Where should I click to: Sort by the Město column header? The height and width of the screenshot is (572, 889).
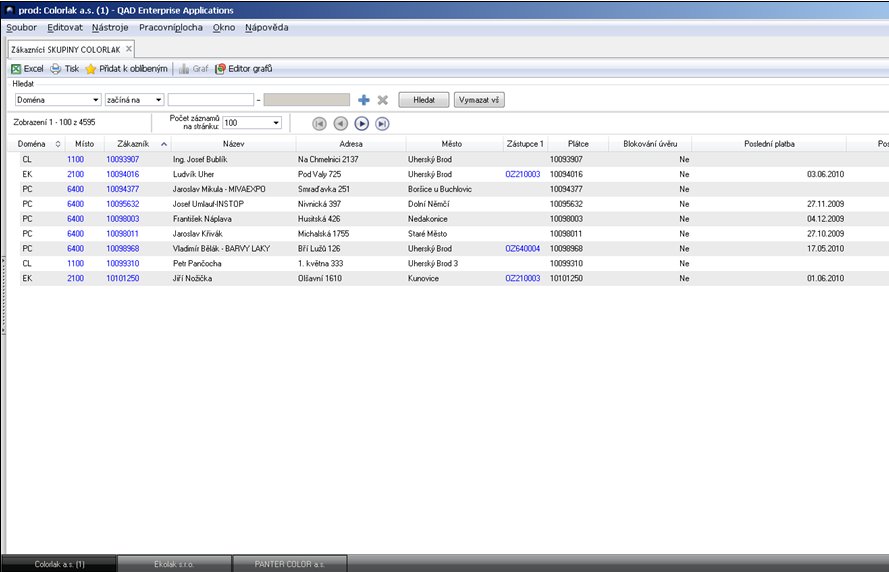tap(452, 144)
